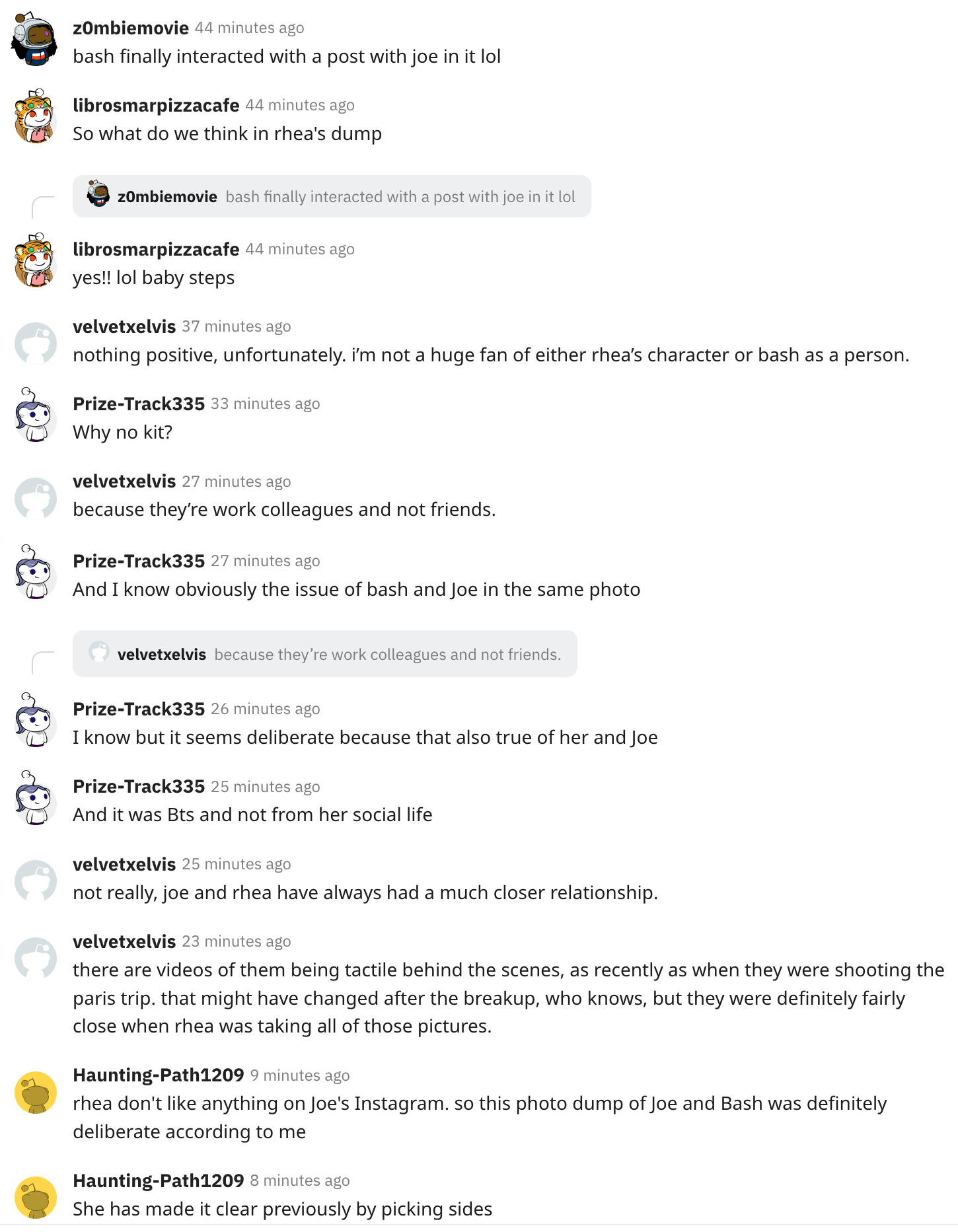The width and height of the screenshot is (958, 1232).
Task: Click librosmarpizzacafe's tiger avatar beside rhea's dump message
Action: tap(35, 117)
